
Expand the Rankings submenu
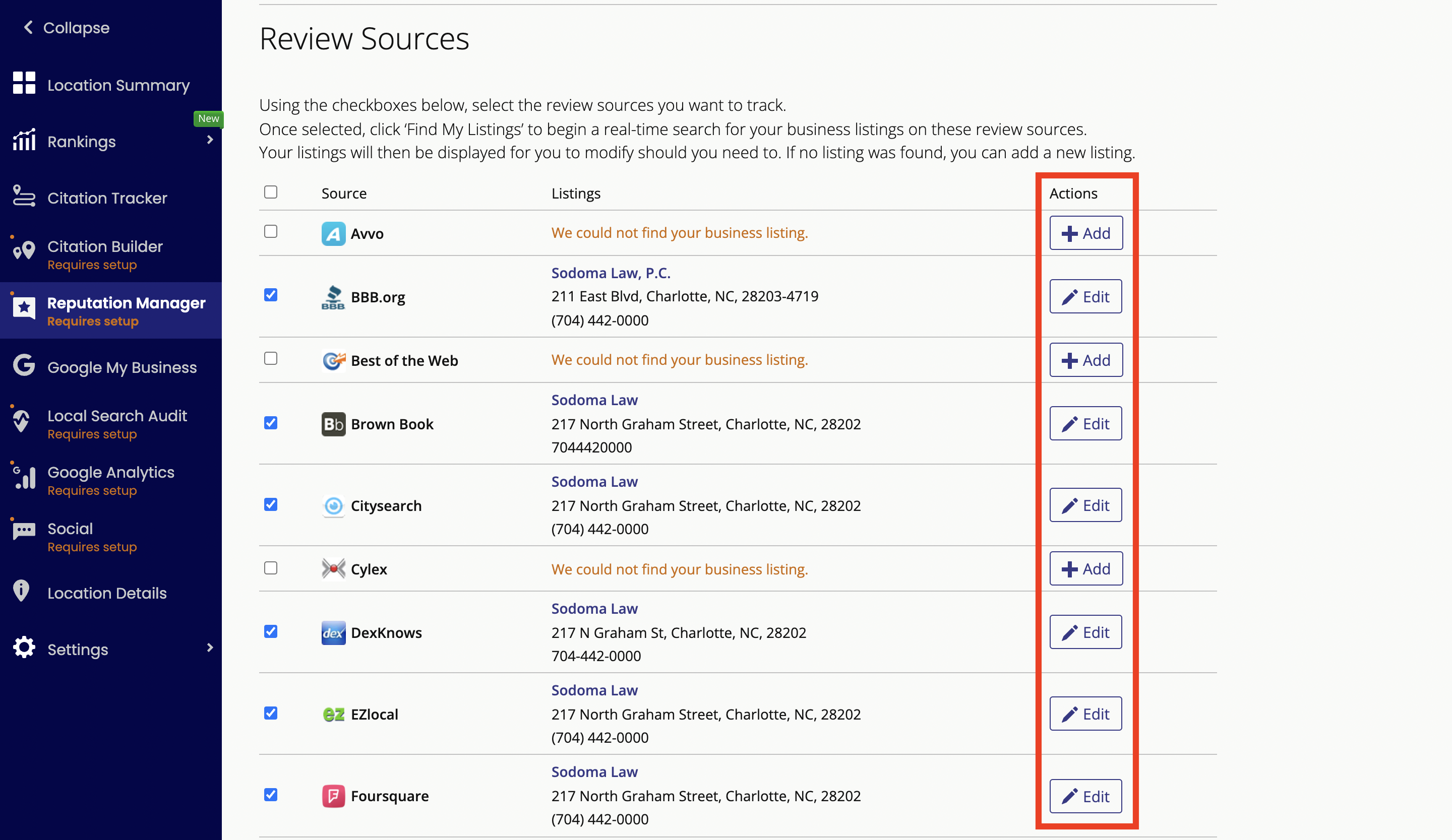(209, 141)
